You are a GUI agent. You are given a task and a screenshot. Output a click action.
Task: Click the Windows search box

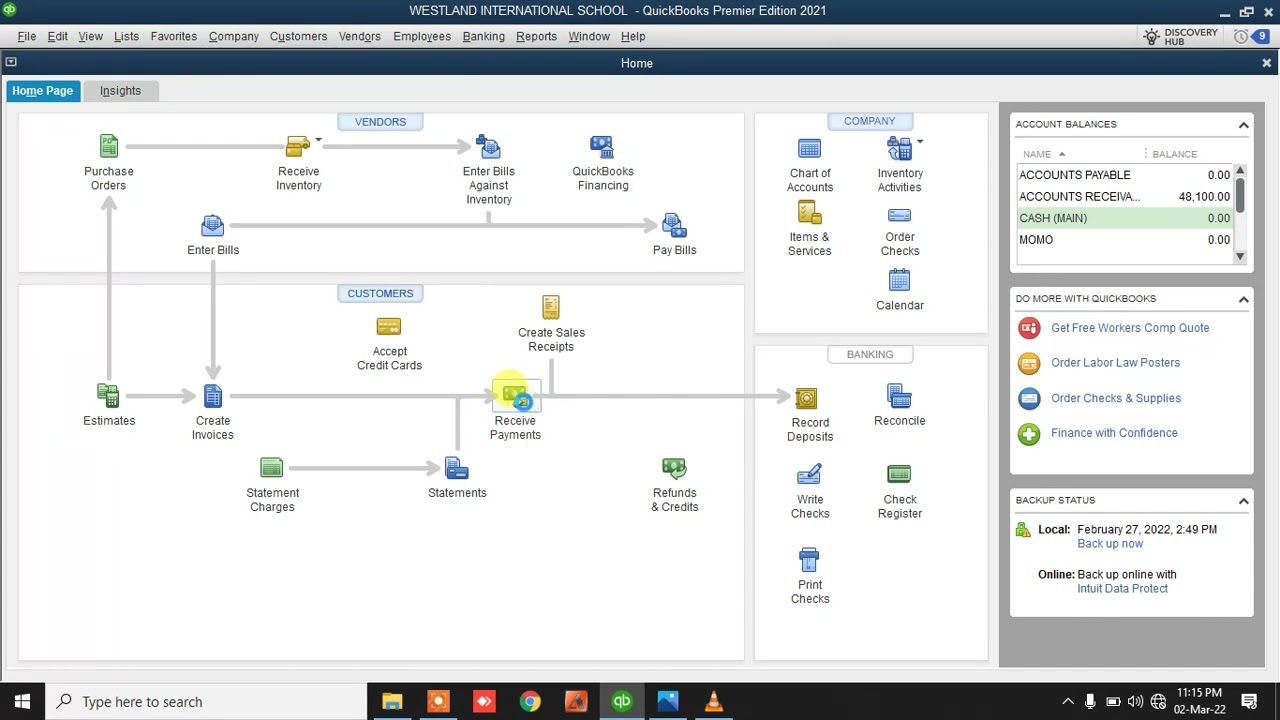click(x=206, y=702)
